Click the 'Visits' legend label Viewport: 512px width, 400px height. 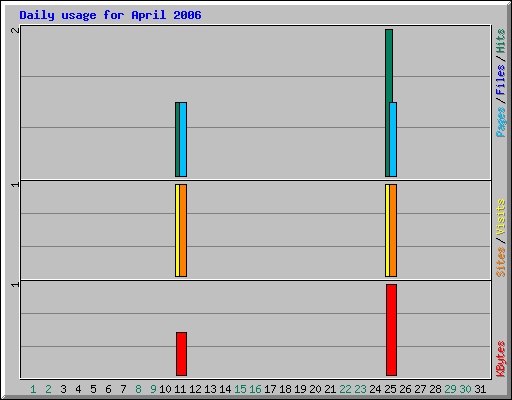point(501,217)
